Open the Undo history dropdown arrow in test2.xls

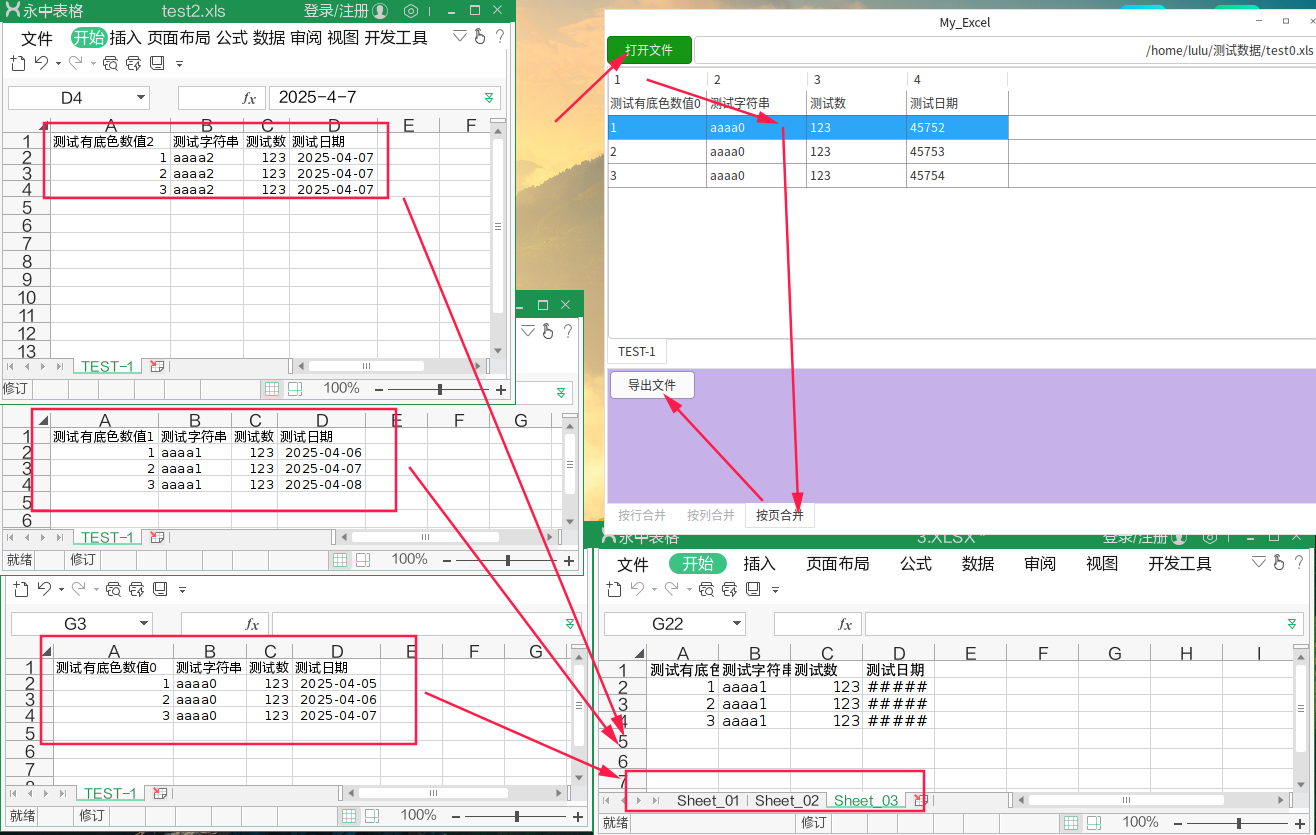click(x=58, y=63)
